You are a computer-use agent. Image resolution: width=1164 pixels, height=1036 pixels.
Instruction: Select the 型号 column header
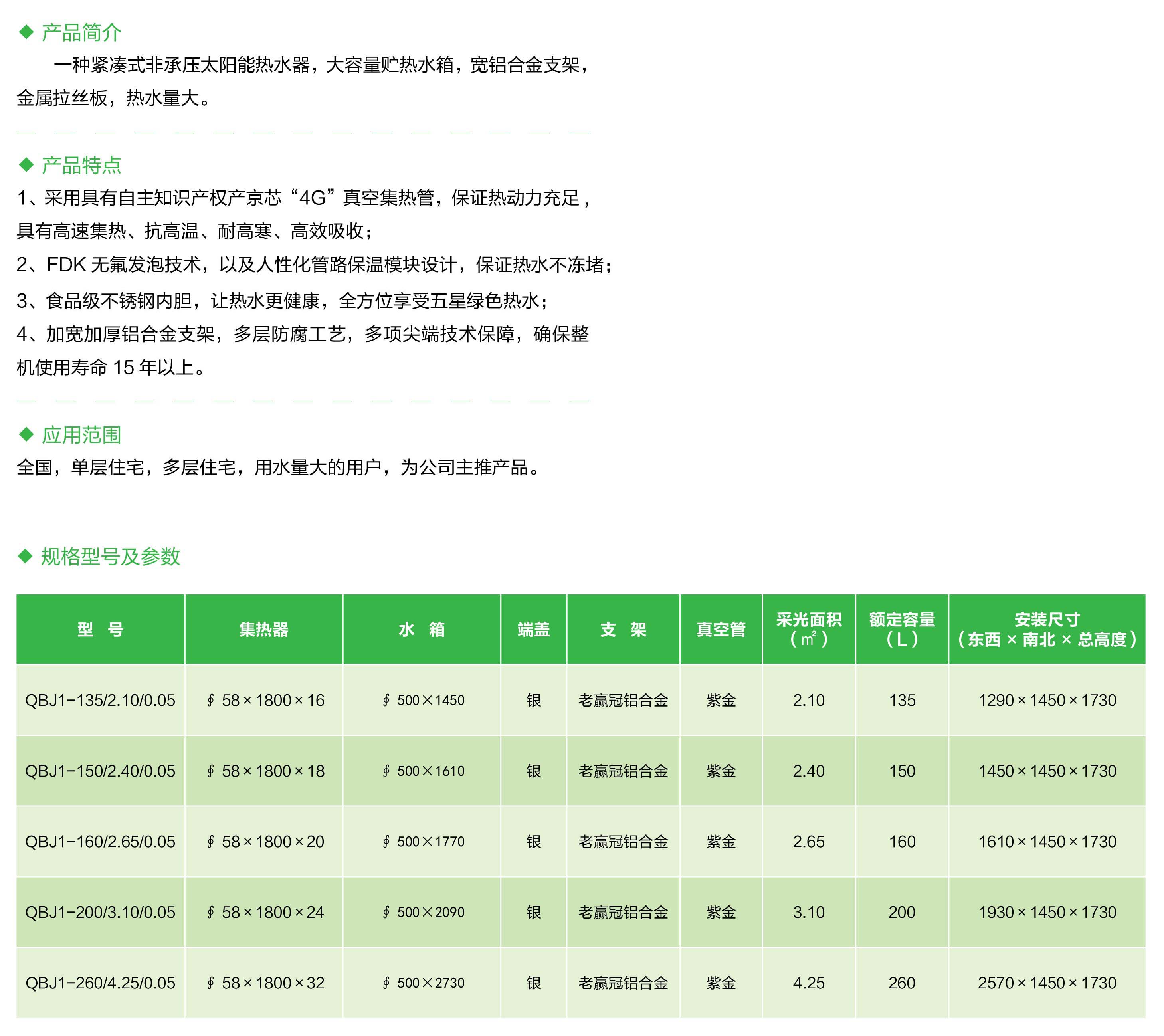tap(100, 629)
